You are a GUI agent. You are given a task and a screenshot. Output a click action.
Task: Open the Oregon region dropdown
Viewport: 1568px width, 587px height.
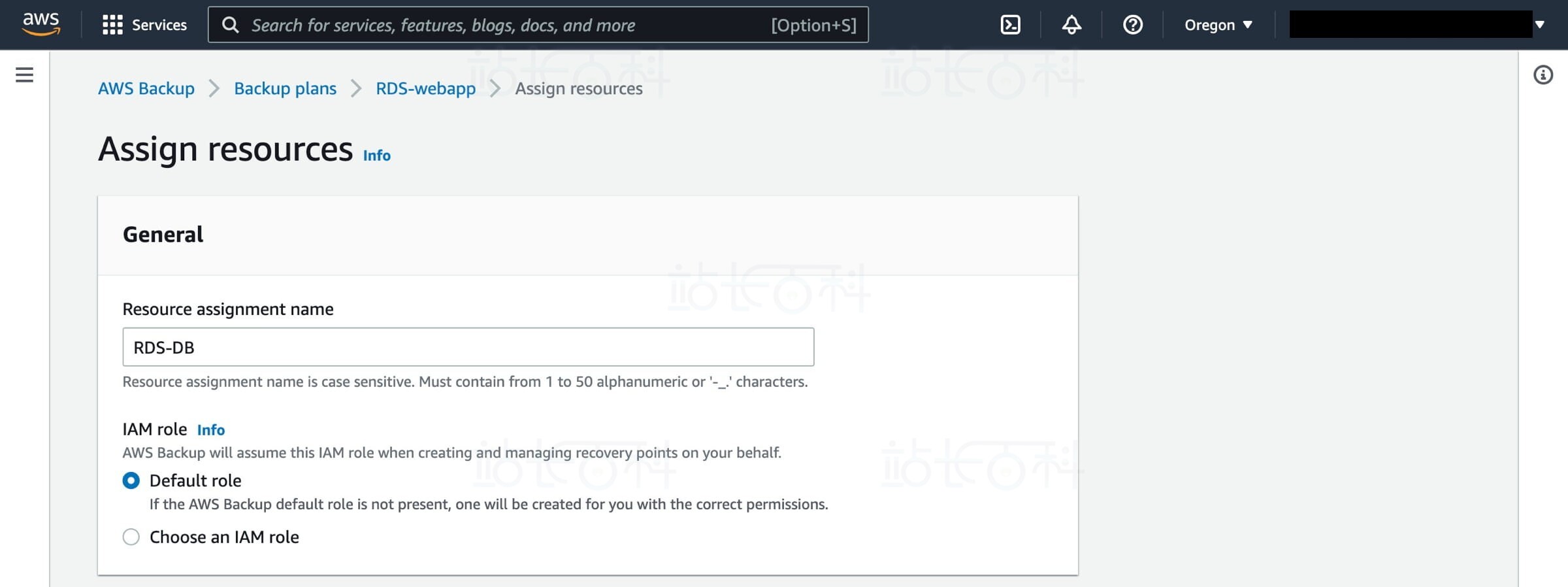click(1218, 25)
